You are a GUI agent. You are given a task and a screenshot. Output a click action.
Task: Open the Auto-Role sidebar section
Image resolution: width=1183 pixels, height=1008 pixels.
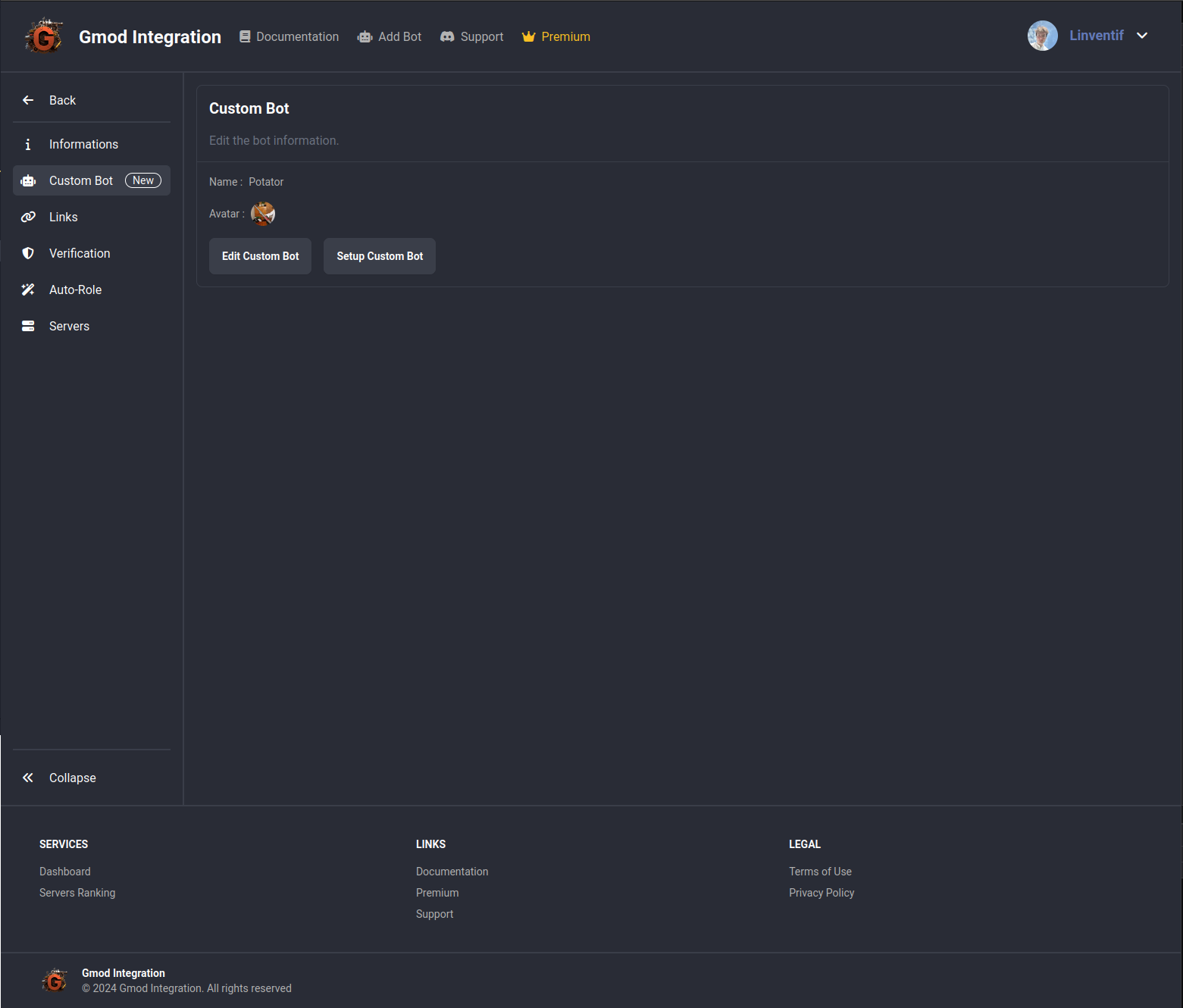click(x=92, y=290)
